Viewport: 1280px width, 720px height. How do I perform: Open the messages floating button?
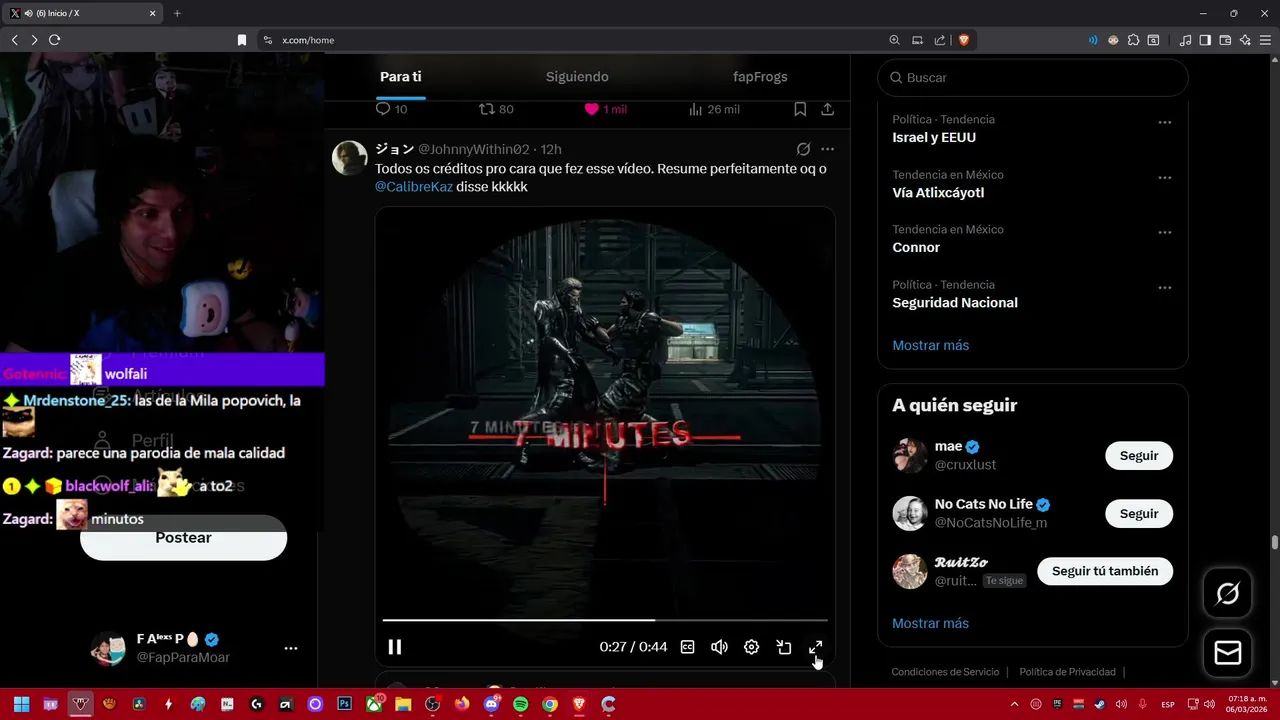point(1228,653)
